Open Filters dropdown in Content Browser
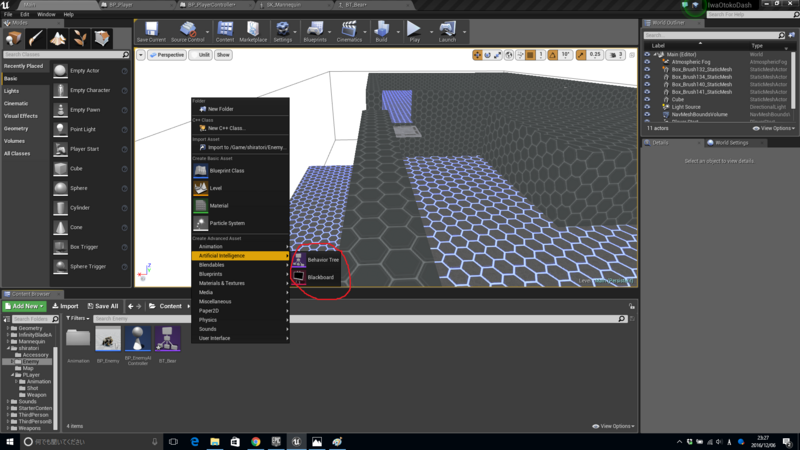The width and height of the screenshot is (800, 450). [x=78, y=318]
